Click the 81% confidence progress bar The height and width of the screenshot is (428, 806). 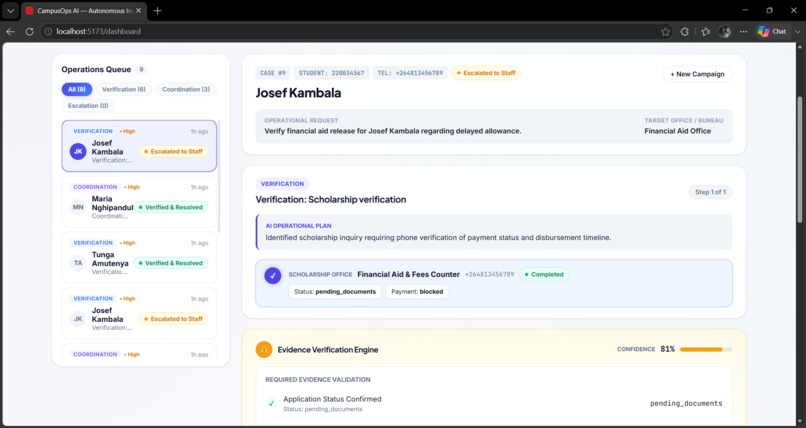706,349
